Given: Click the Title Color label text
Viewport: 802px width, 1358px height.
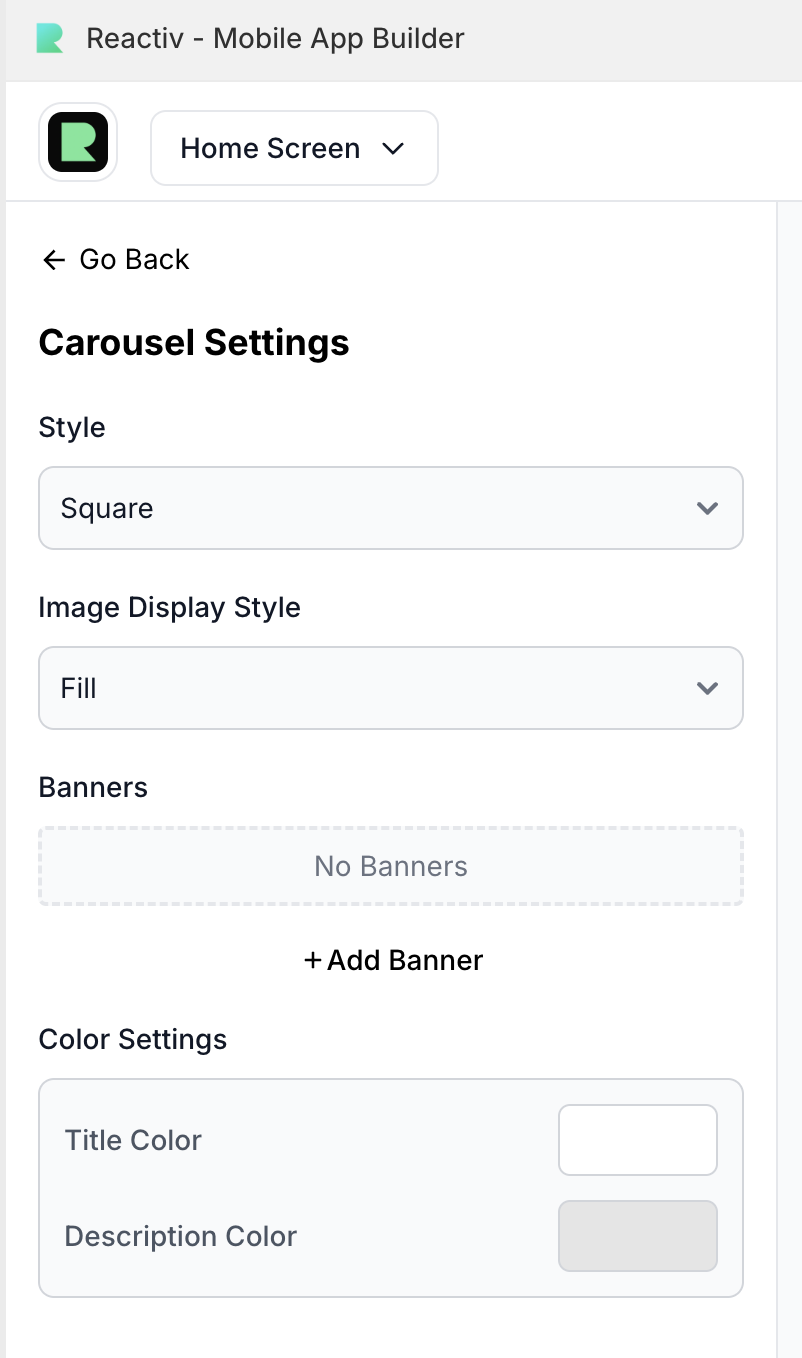Looking at the screenshot, I should pos(133,1140).
